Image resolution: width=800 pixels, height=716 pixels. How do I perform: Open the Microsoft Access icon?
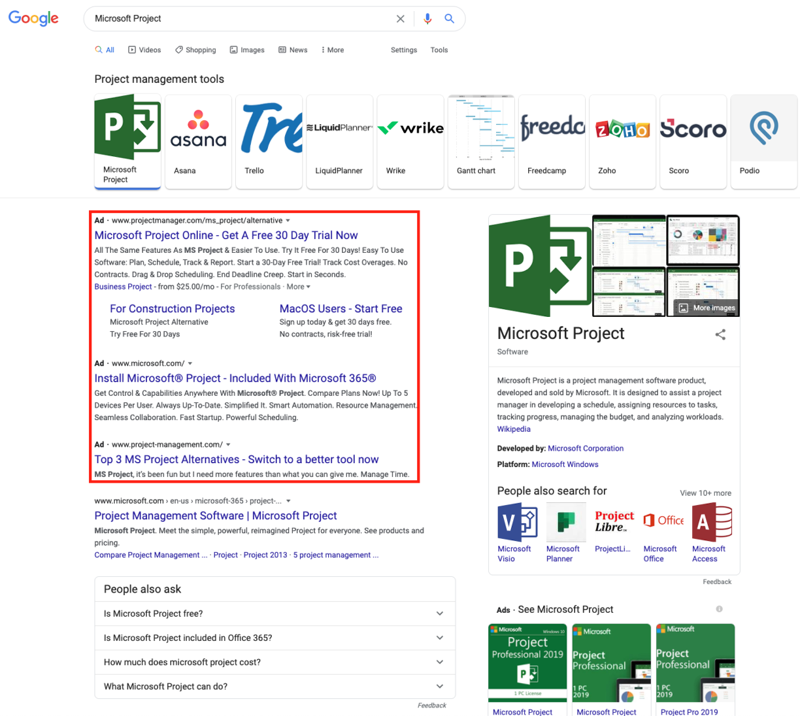point(712,522)
